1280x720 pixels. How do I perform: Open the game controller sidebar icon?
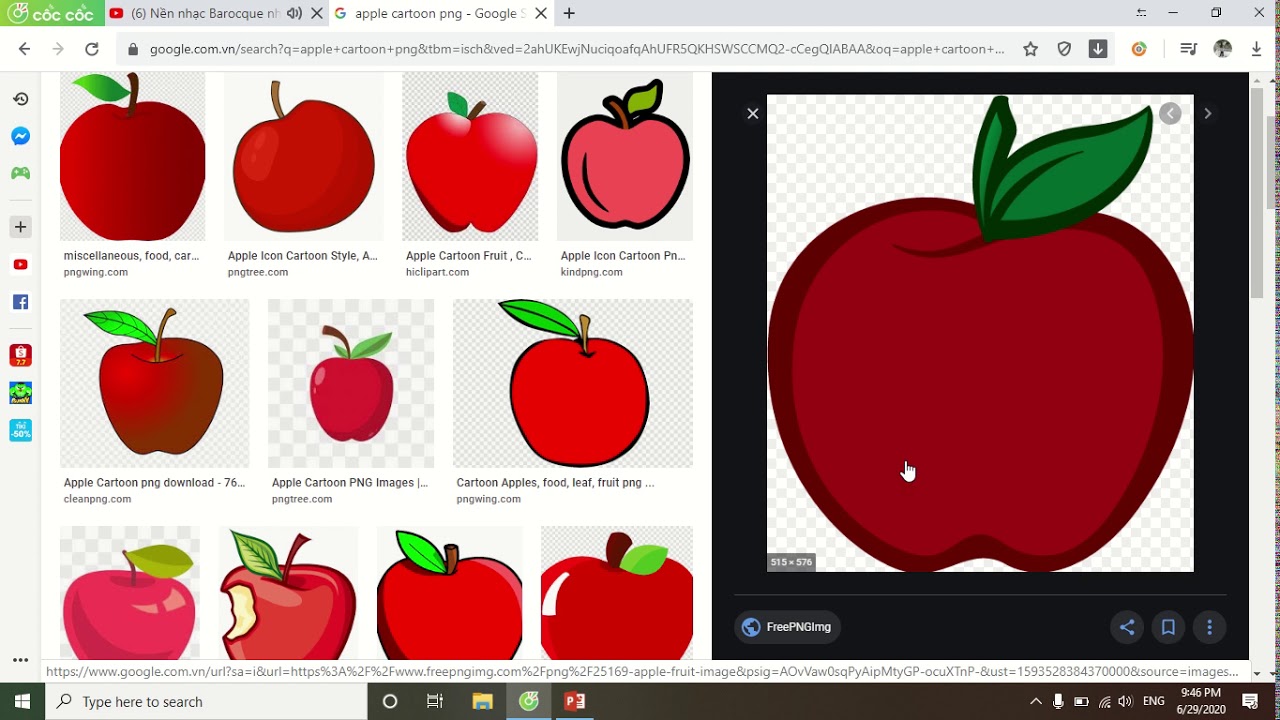coord(20,173)
